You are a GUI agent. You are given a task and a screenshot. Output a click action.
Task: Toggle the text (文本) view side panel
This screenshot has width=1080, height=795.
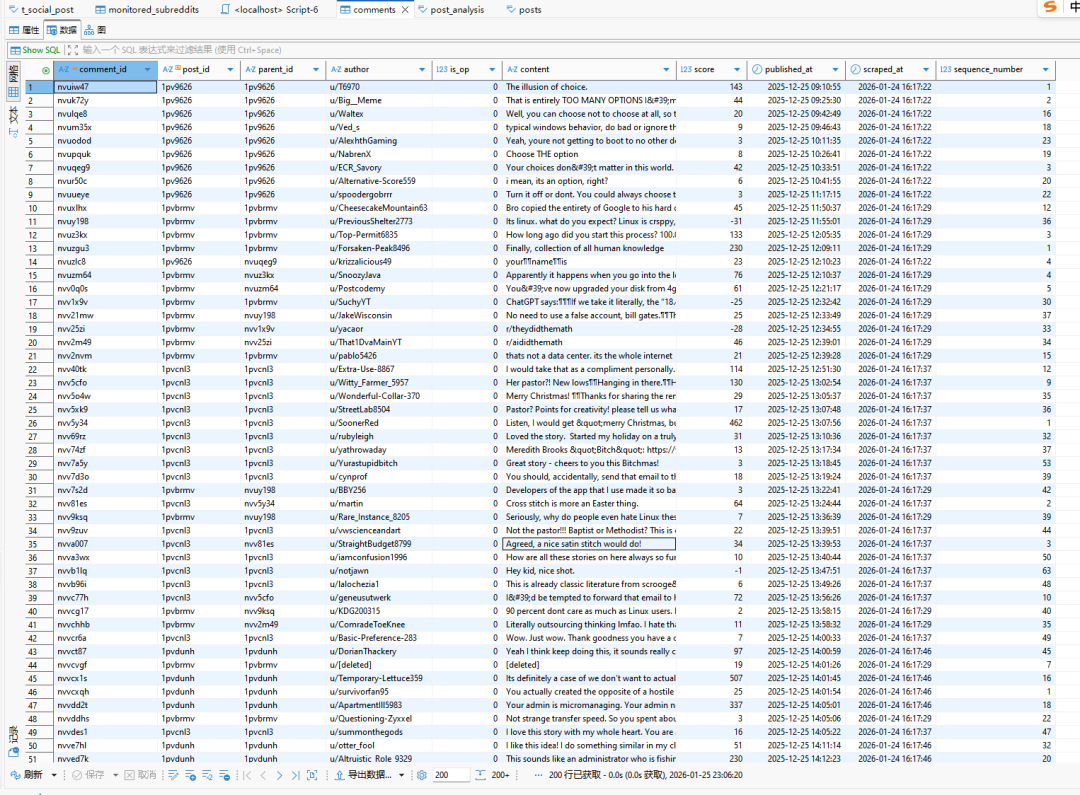pyautogui.click(x=13, y=115)
